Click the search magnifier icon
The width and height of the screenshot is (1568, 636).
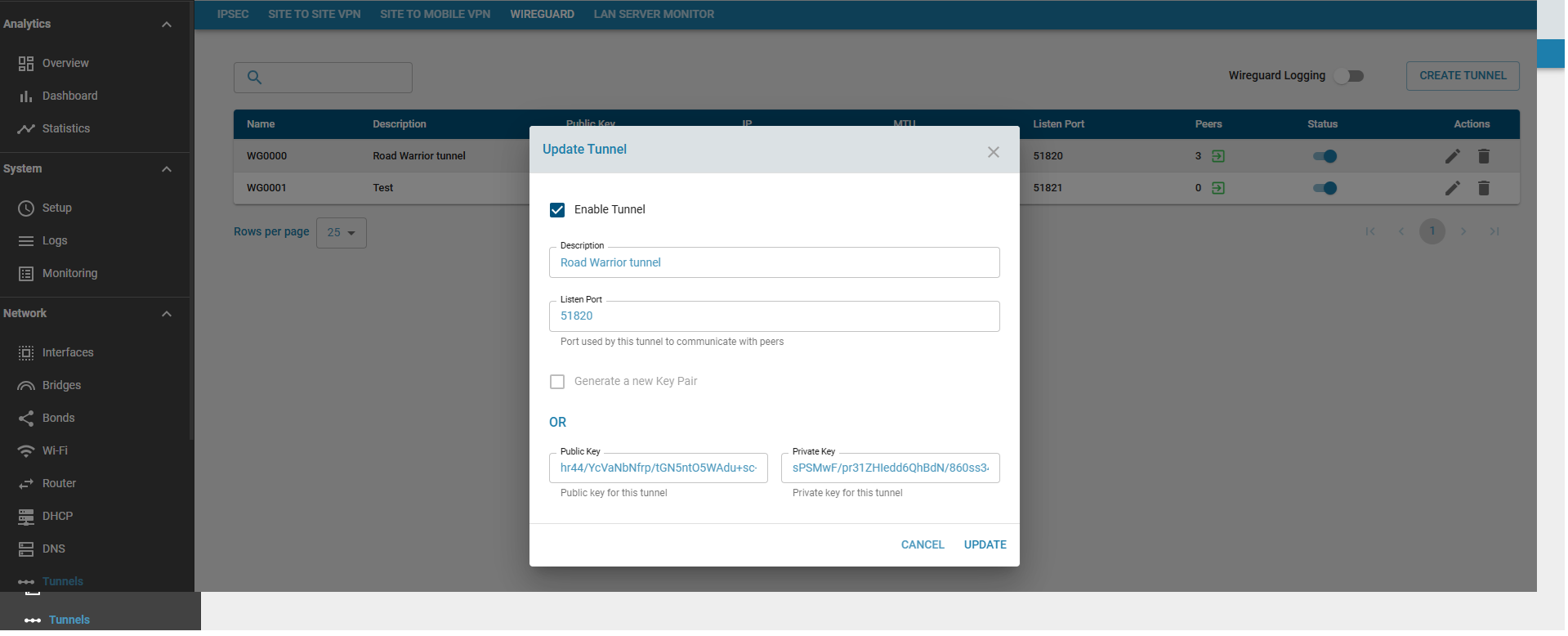coord(254,77)
